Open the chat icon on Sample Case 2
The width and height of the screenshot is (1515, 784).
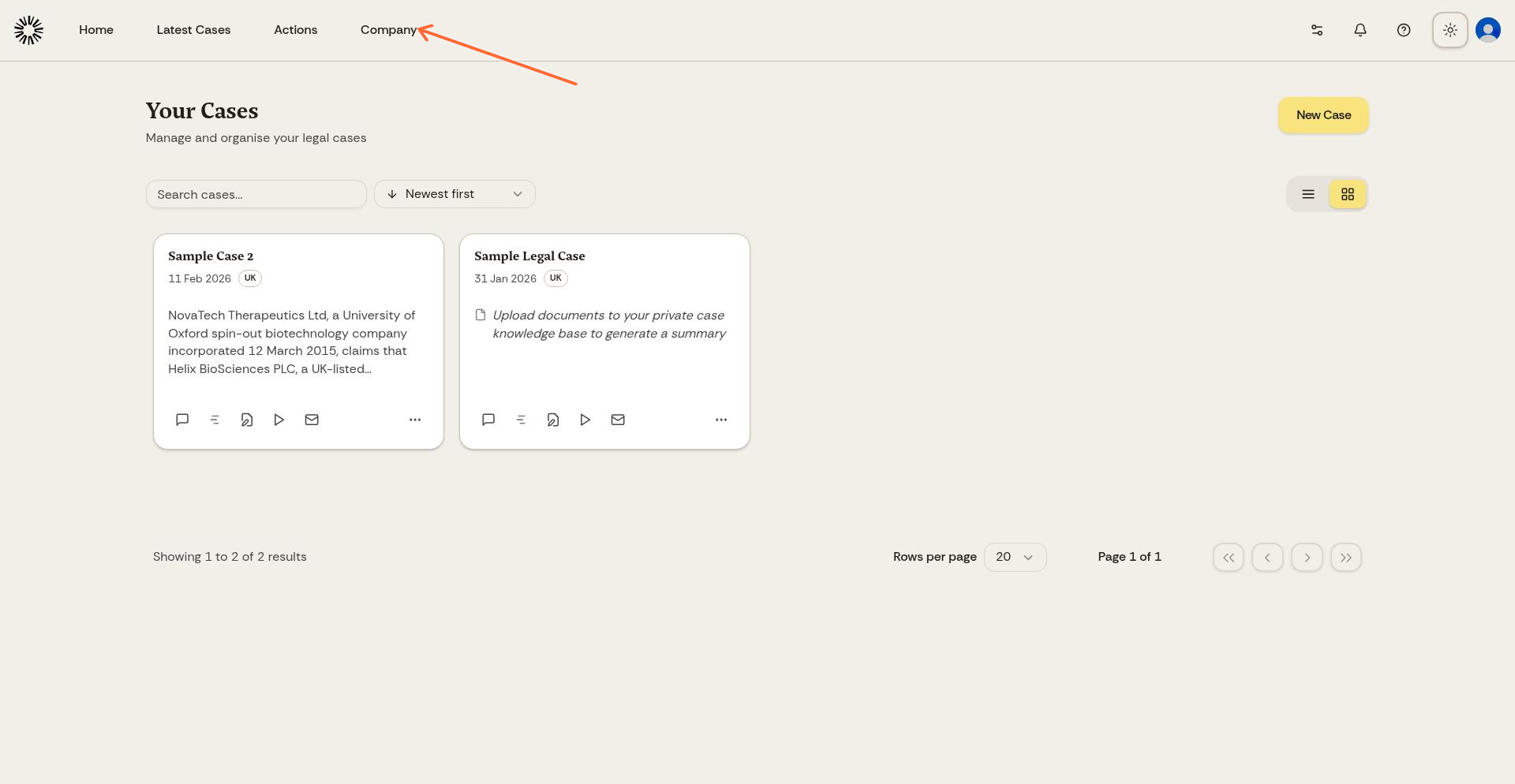coord(182,420)
